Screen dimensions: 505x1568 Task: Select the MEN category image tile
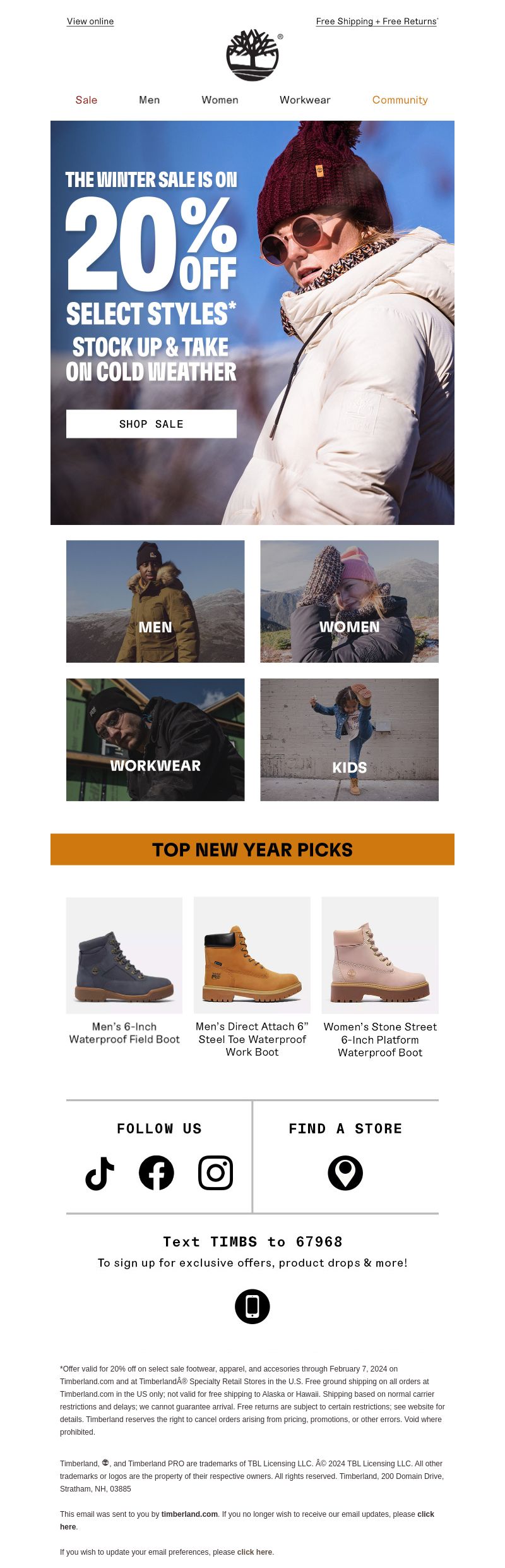(x=155, y=601)
